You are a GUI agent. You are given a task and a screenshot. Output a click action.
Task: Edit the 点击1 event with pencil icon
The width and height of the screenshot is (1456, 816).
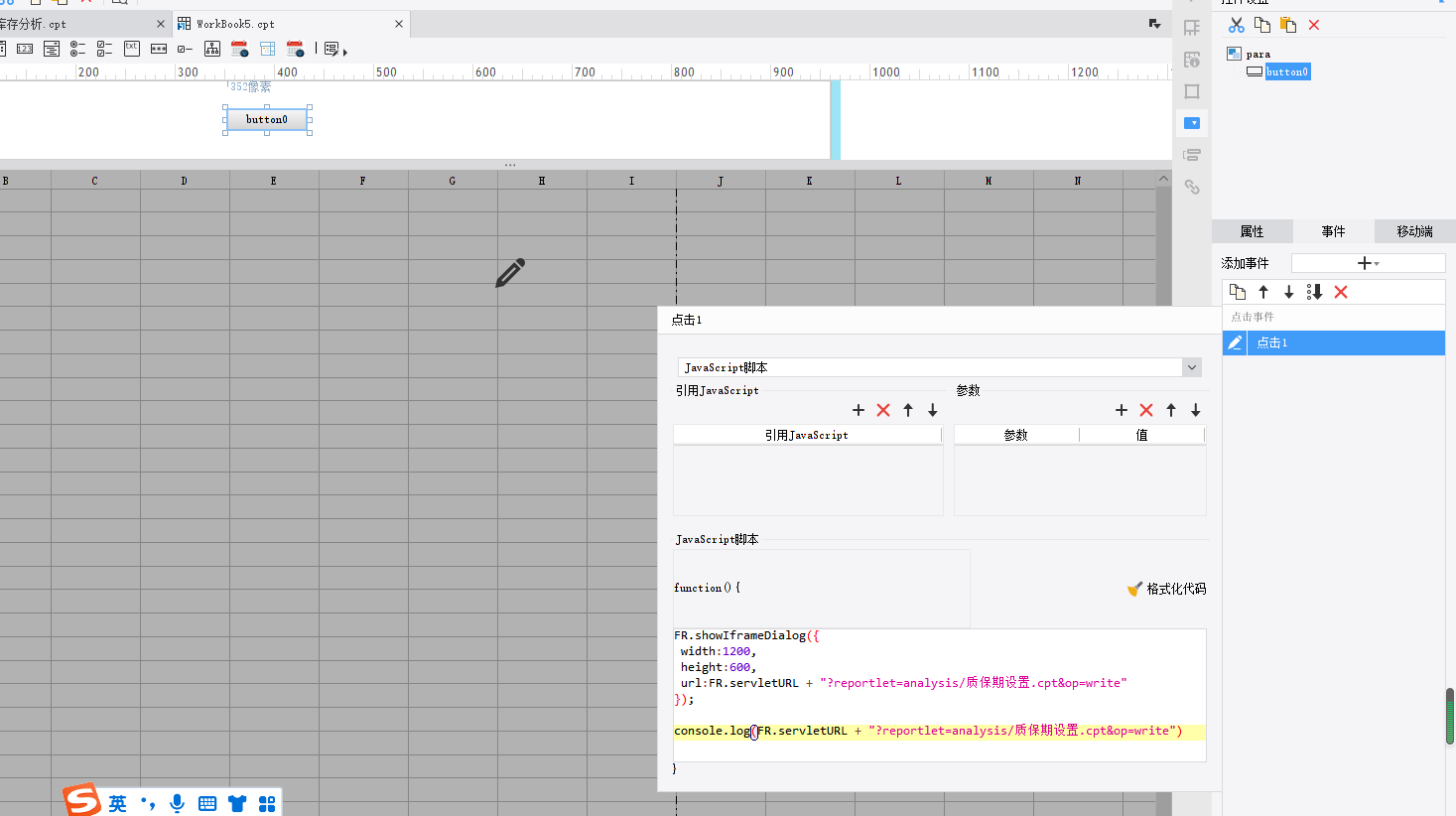tap(1235, 342)
